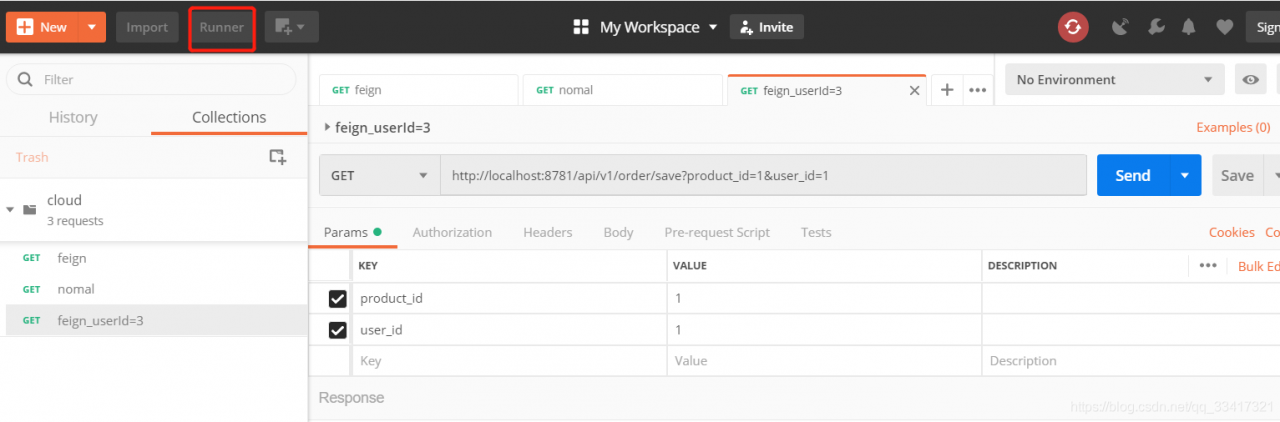Open settings wrench icon
This screenshot has width=1280, height=422.
pyautogui.click(x=1156, y=27)
